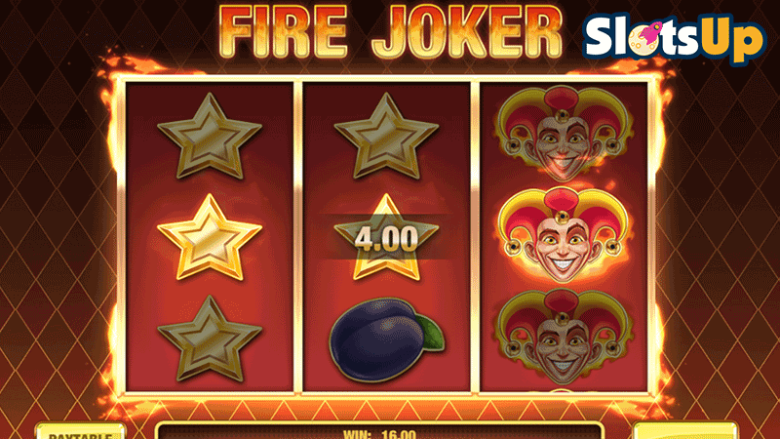The height and width of the screenshot is (439, 780).
Task: Click the Fire Joker title logo
Action: [x=390, y=33]
